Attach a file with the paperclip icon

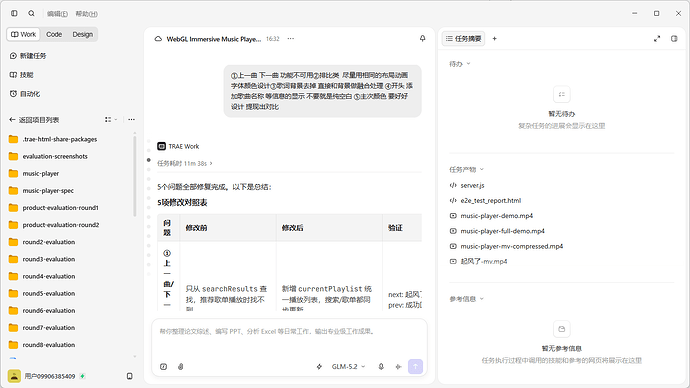click(x=180, y=366)
